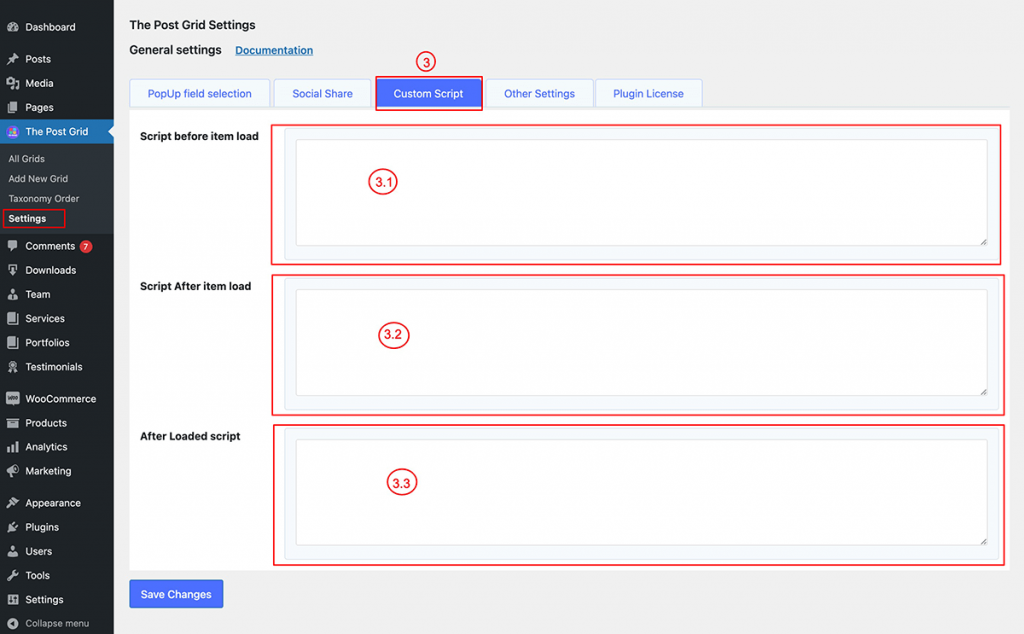Click the comments count badge showing 7
This screenshot has height=634, width=1024.
[86, 246]
